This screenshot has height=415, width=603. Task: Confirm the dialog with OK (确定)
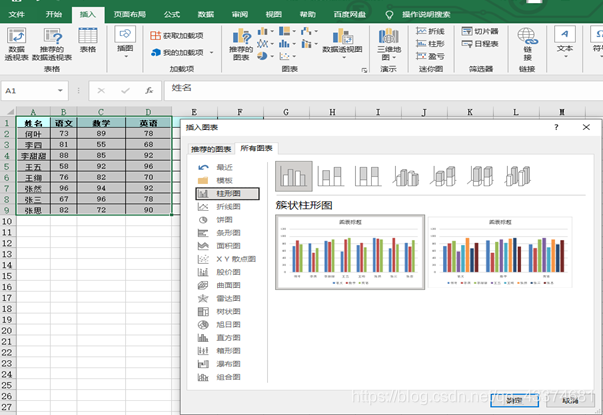[x=514, y=401]
